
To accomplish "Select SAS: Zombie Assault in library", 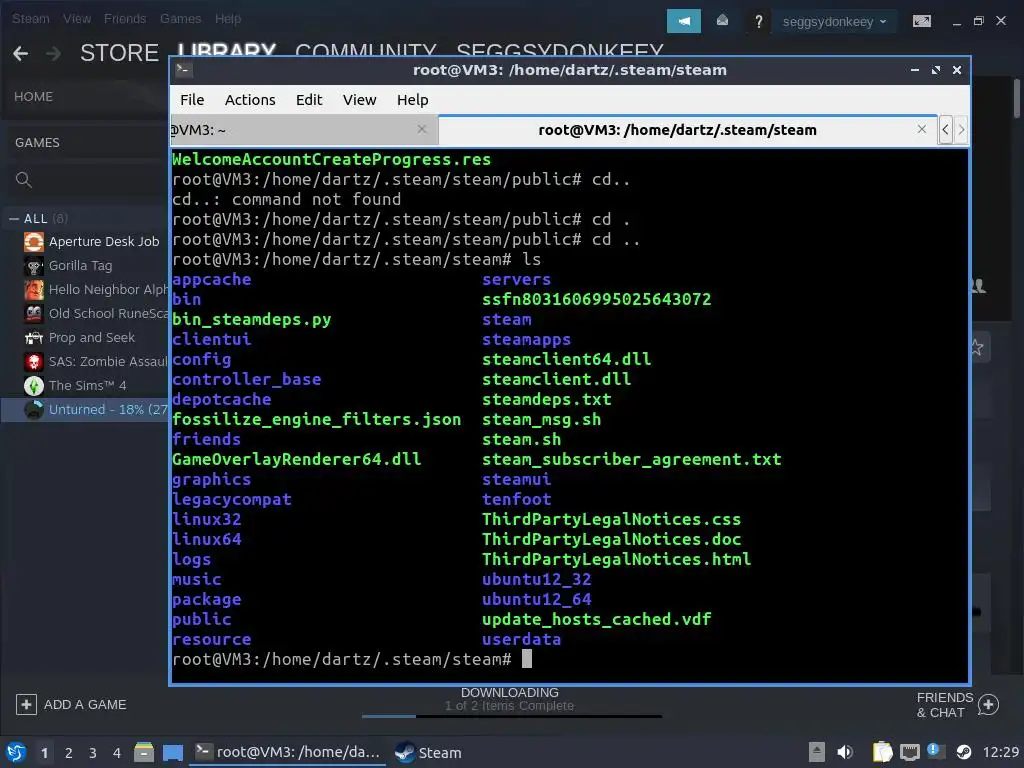I will tap(108, 362).
